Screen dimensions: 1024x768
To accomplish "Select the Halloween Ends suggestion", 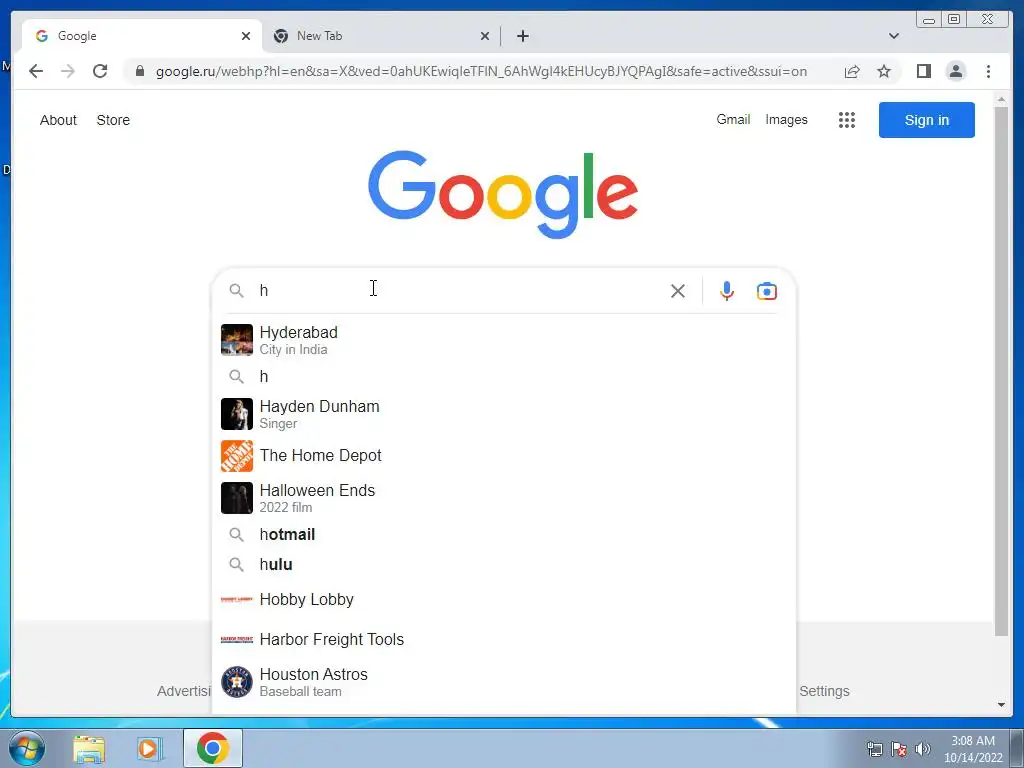I will click(504, 498).
